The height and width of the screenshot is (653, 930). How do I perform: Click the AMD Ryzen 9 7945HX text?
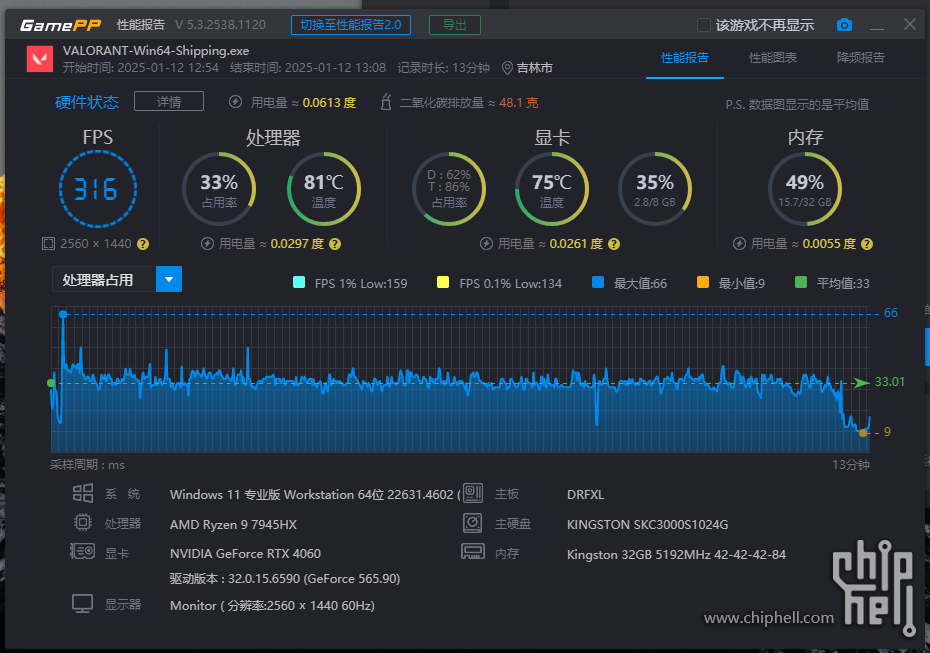(x=233, y=524)
